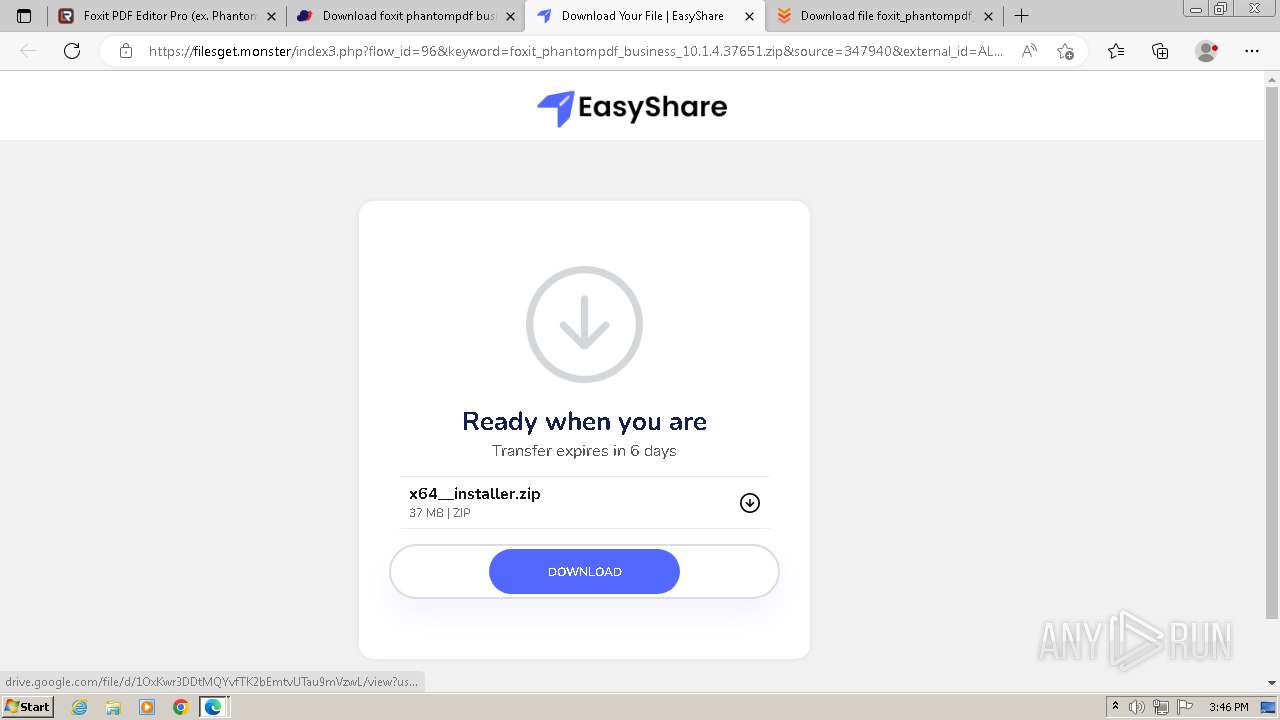Open the Read Aloud icon in address bar
This screenshot has width=1280, height=720.
pos(1029,51)
